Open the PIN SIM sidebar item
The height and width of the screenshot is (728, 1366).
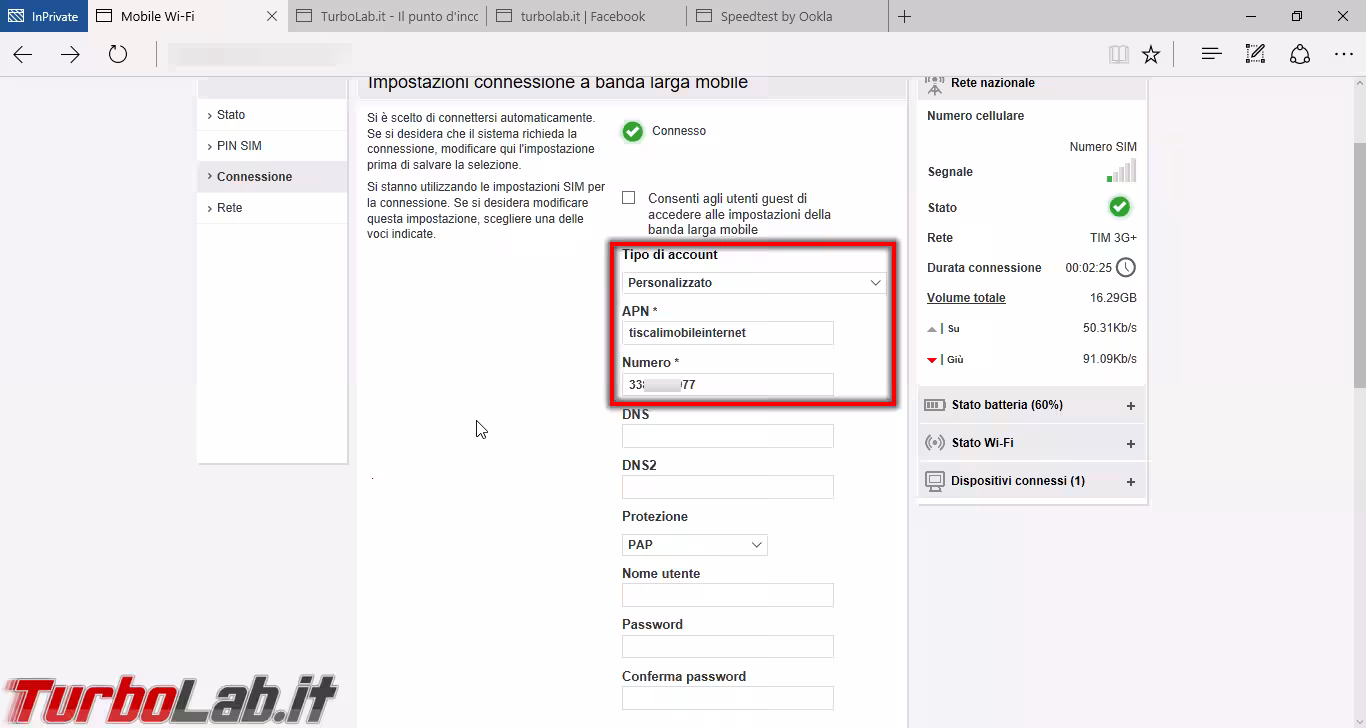point(239,146)
